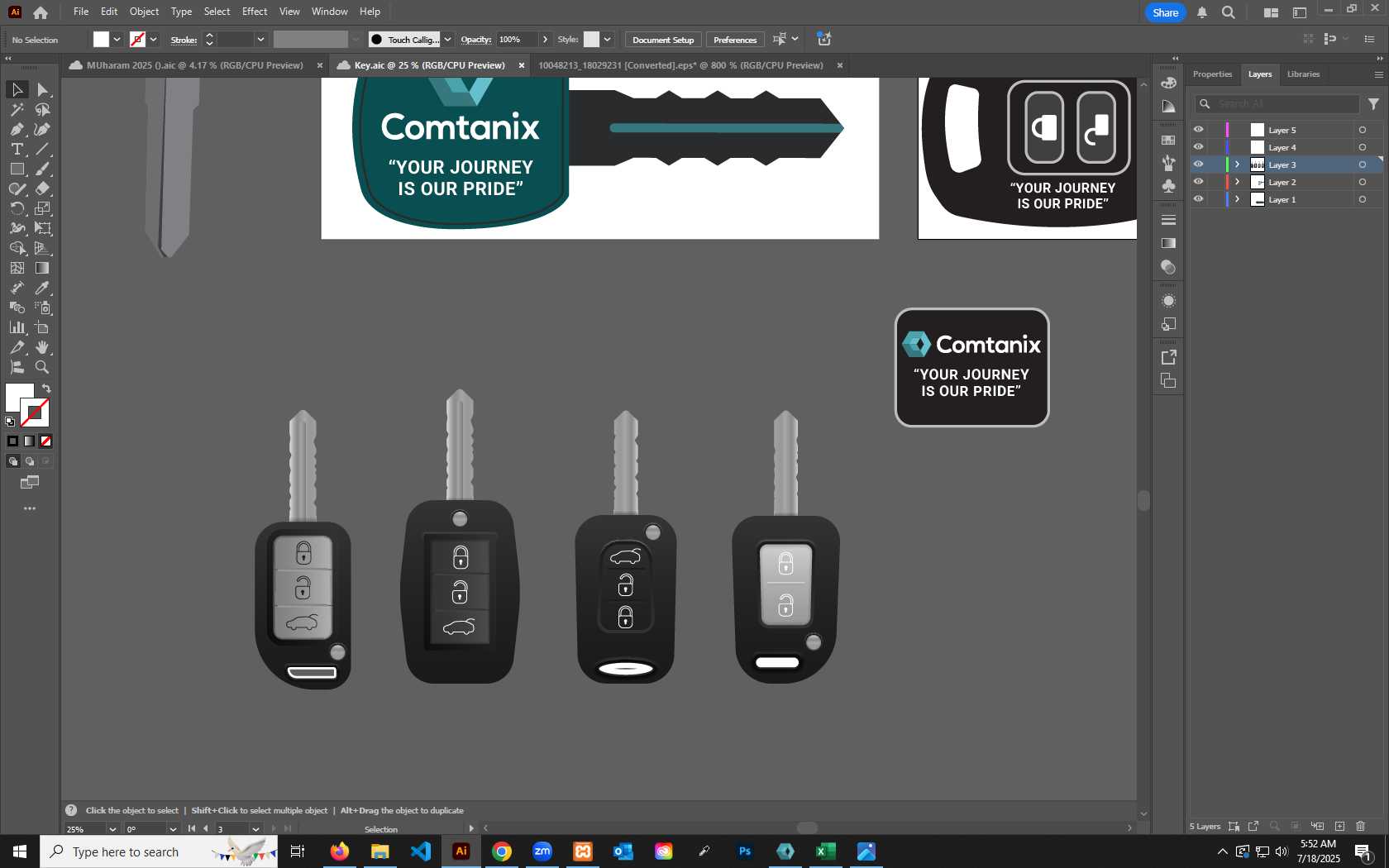Hide Layer 4 visibility eye
The image size is (1389, 868).
[x=1198, y=147]
